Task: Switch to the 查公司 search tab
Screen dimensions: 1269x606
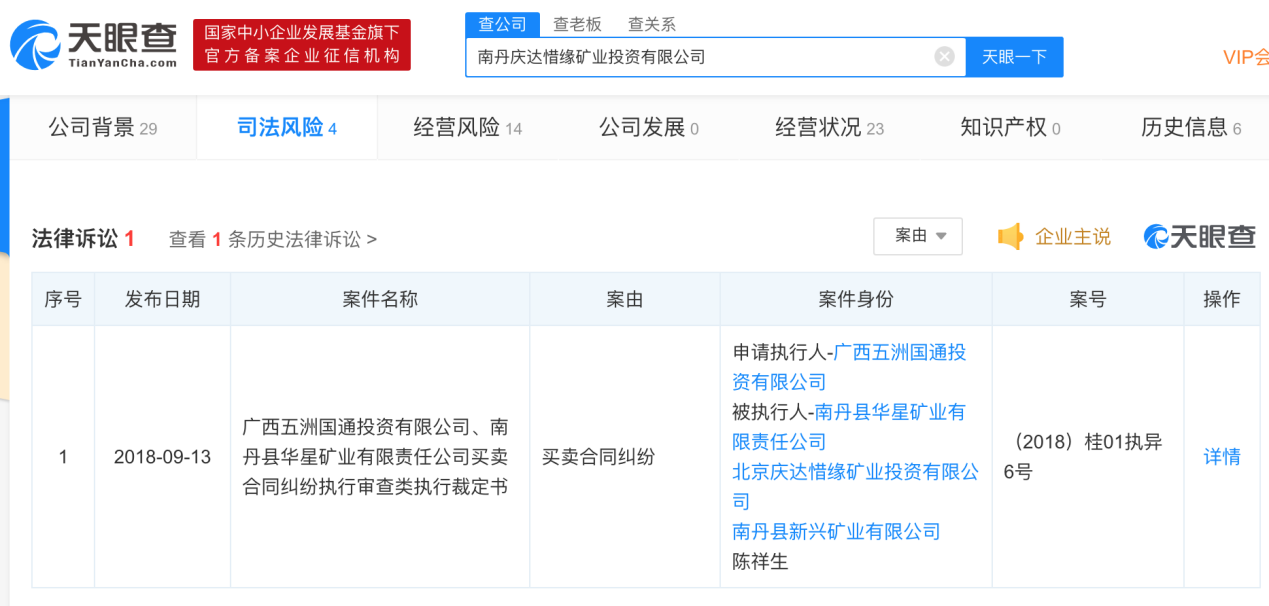Action: pyautogui.click(x=502, y=24)
